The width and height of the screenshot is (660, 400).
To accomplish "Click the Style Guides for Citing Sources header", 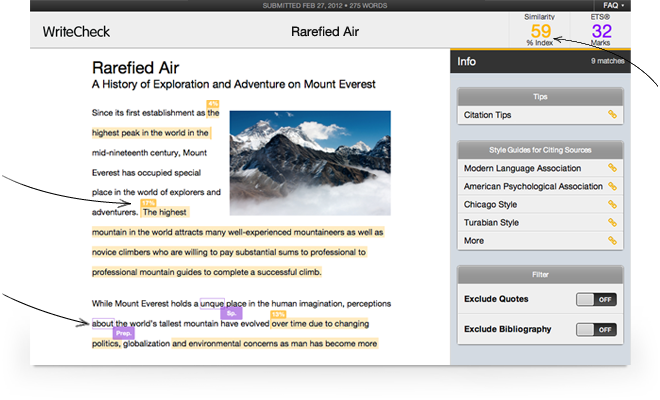I will [540, 150].
